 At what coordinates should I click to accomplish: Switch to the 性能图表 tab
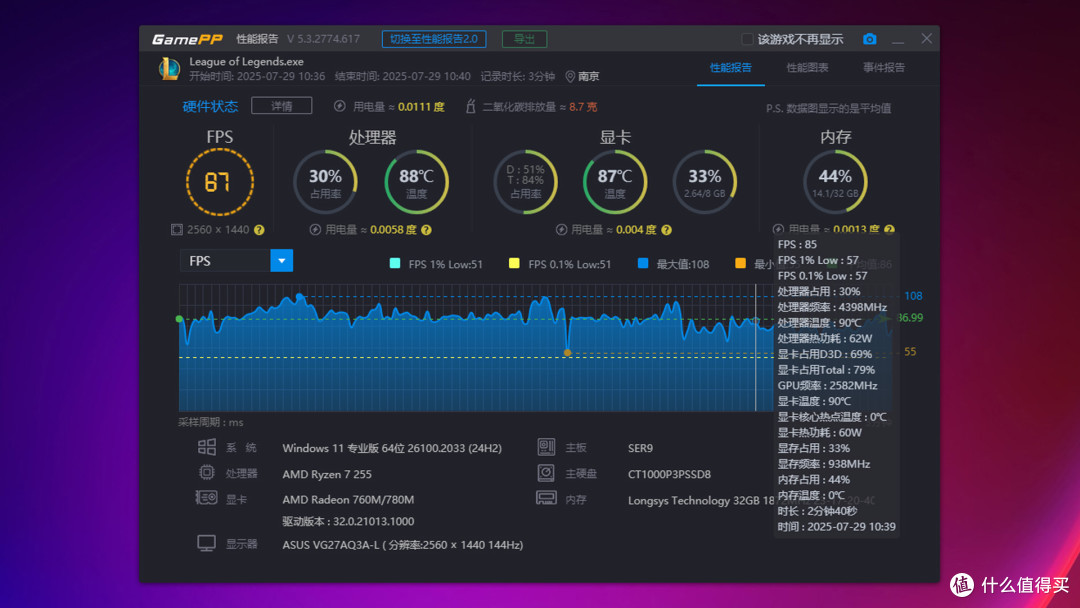(807, 67)
